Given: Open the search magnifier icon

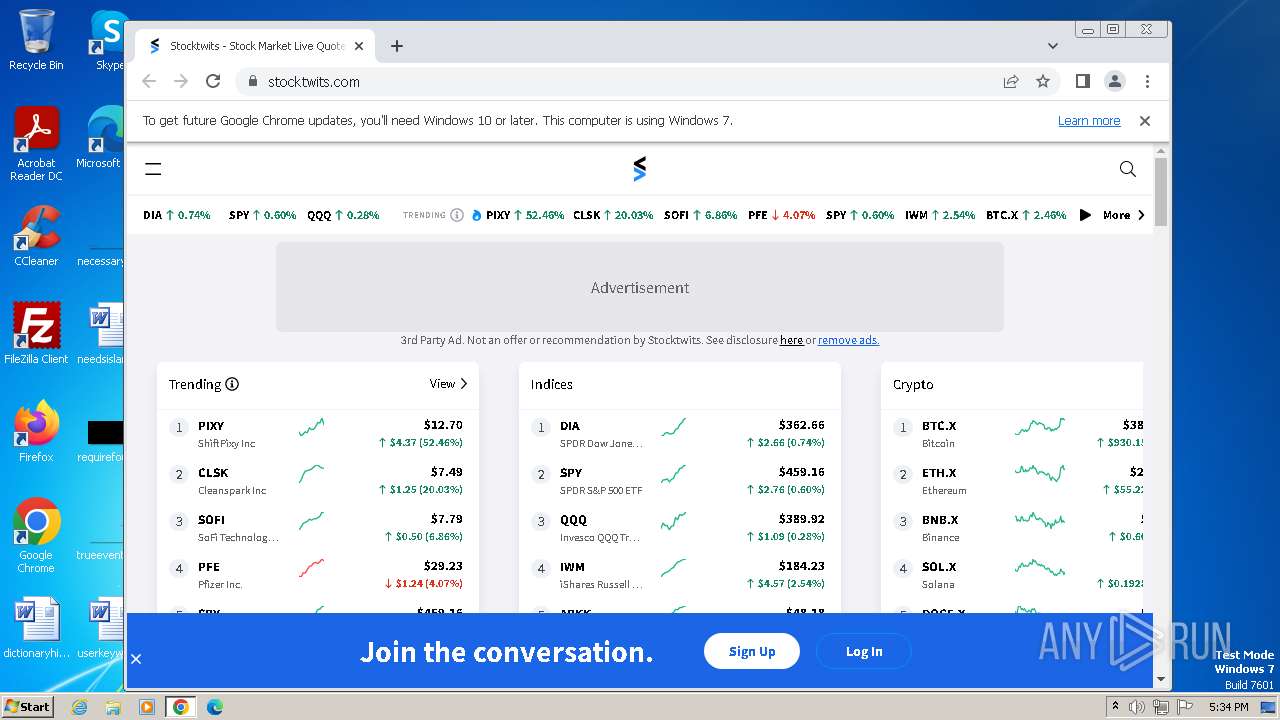Looking at the screenshot, I should [x=1128, y=169].
